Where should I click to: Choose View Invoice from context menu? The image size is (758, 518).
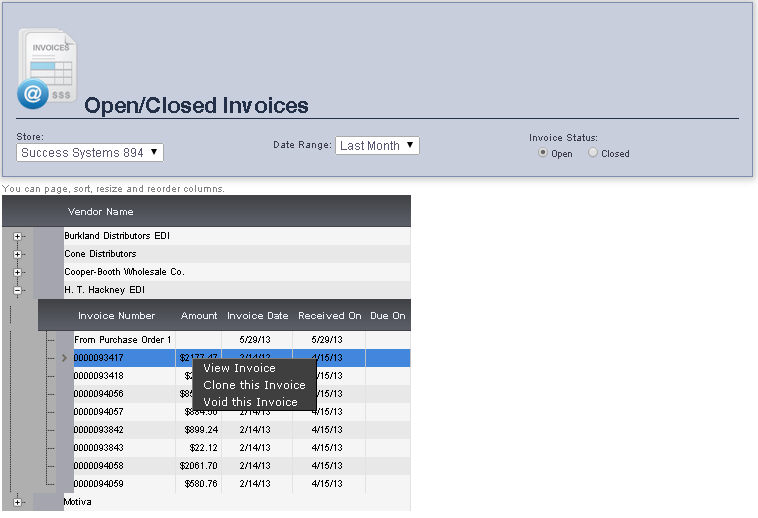click(x=239, y=368)
